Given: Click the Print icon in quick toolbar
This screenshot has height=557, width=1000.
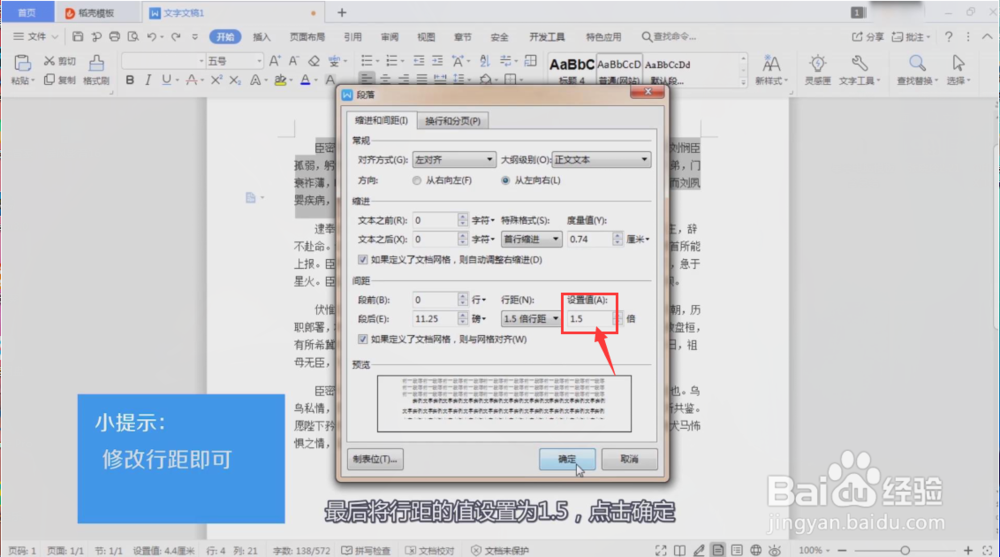Looking at the screenshot, I should click(114, 36).
